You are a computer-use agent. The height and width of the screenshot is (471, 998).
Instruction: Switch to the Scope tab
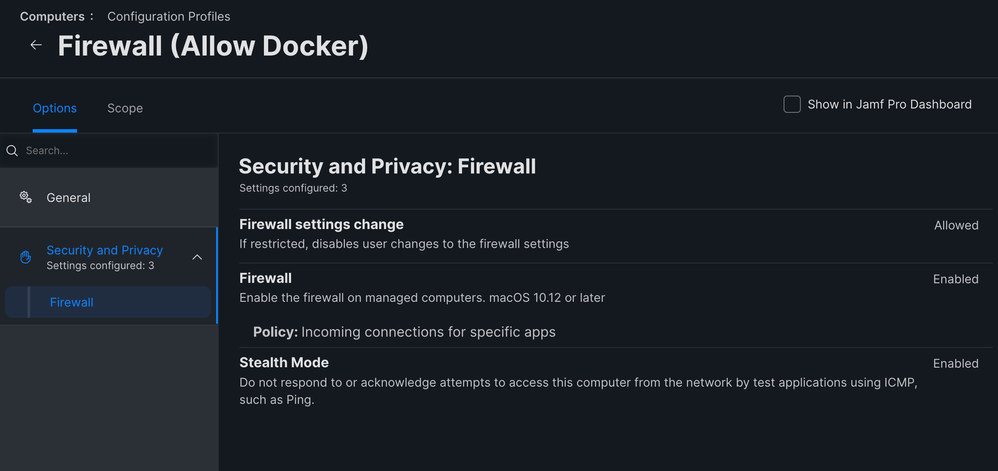(x=125, y=108)
